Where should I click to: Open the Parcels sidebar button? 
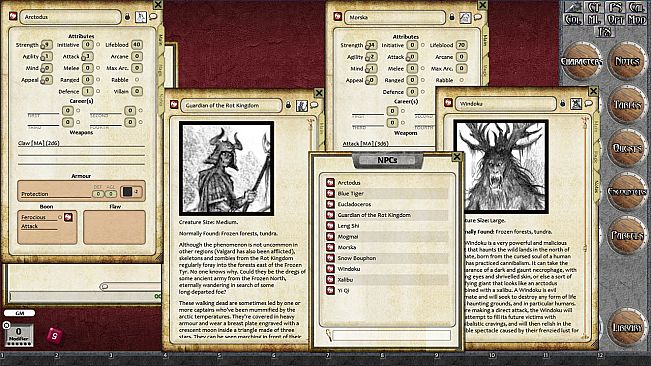[x=627, y=235]
